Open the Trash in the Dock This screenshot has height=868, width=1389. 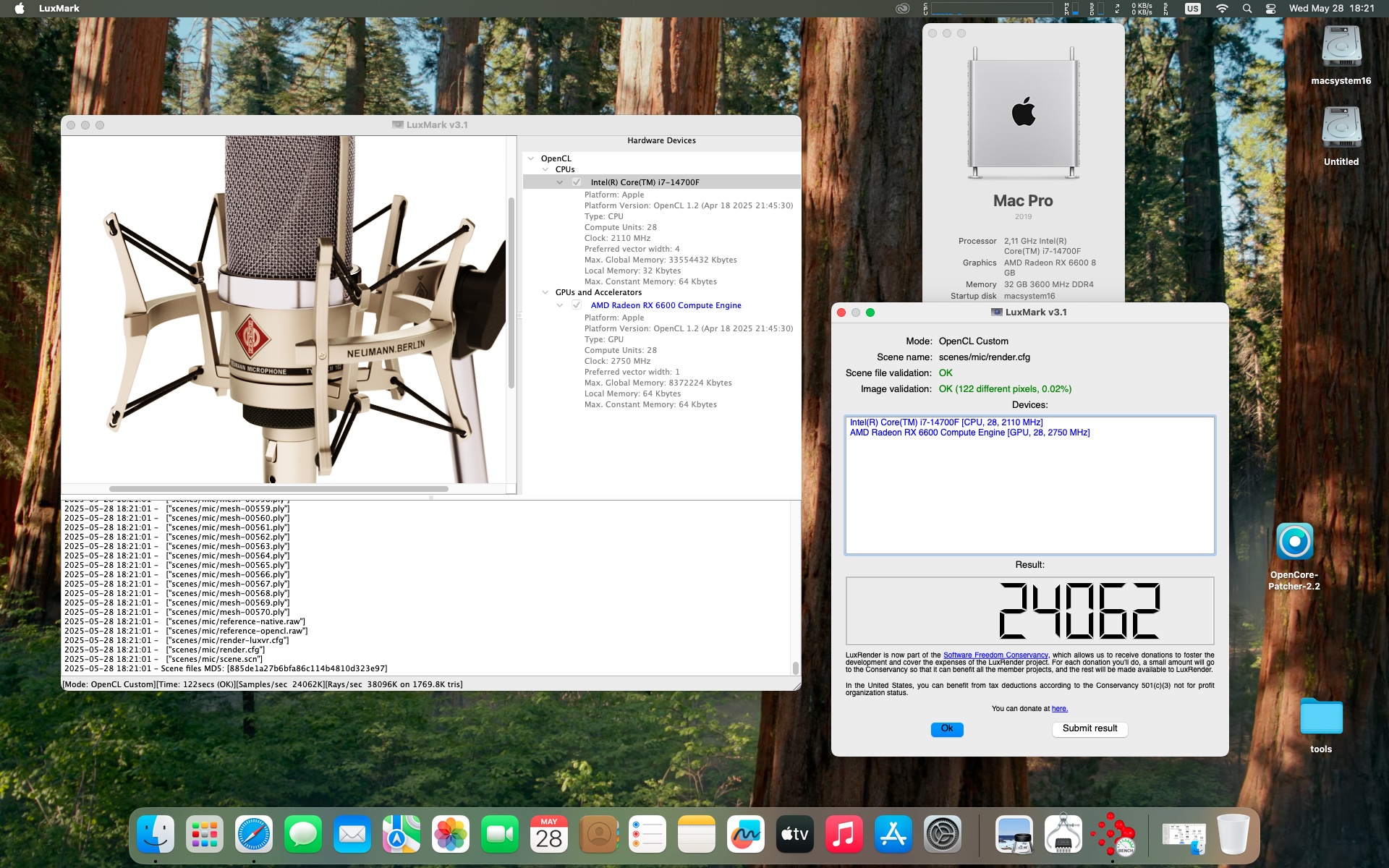[1233, 835]
